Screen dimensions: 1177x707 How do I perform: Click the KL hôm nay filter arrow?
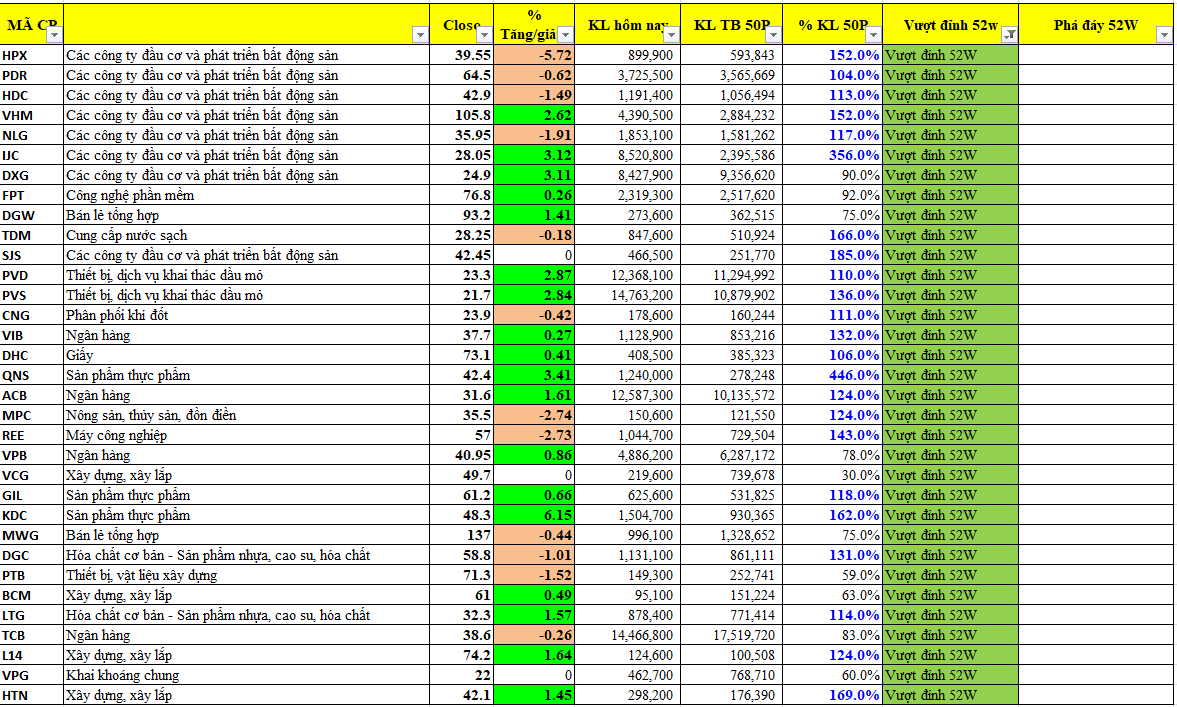pyautogui.click(x=671, y=35)
